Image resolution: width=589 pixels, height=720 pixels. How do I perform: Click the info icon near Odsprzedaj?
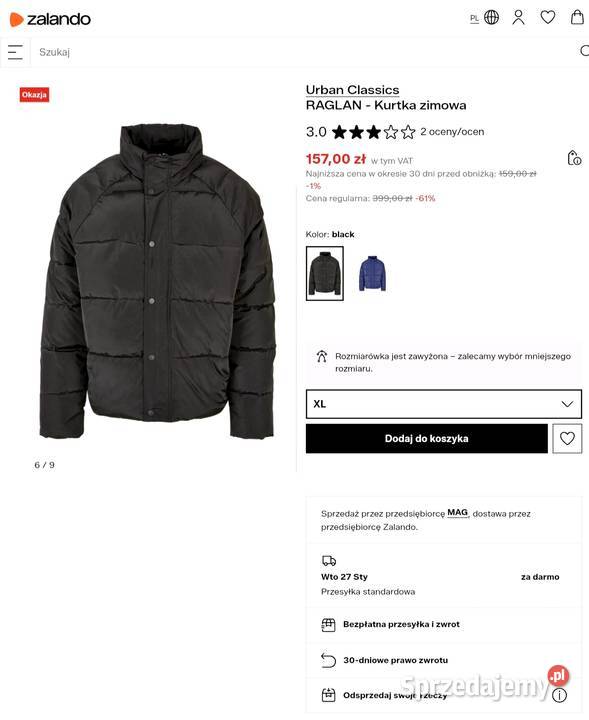pyautogui.click(x=559, y=695)
